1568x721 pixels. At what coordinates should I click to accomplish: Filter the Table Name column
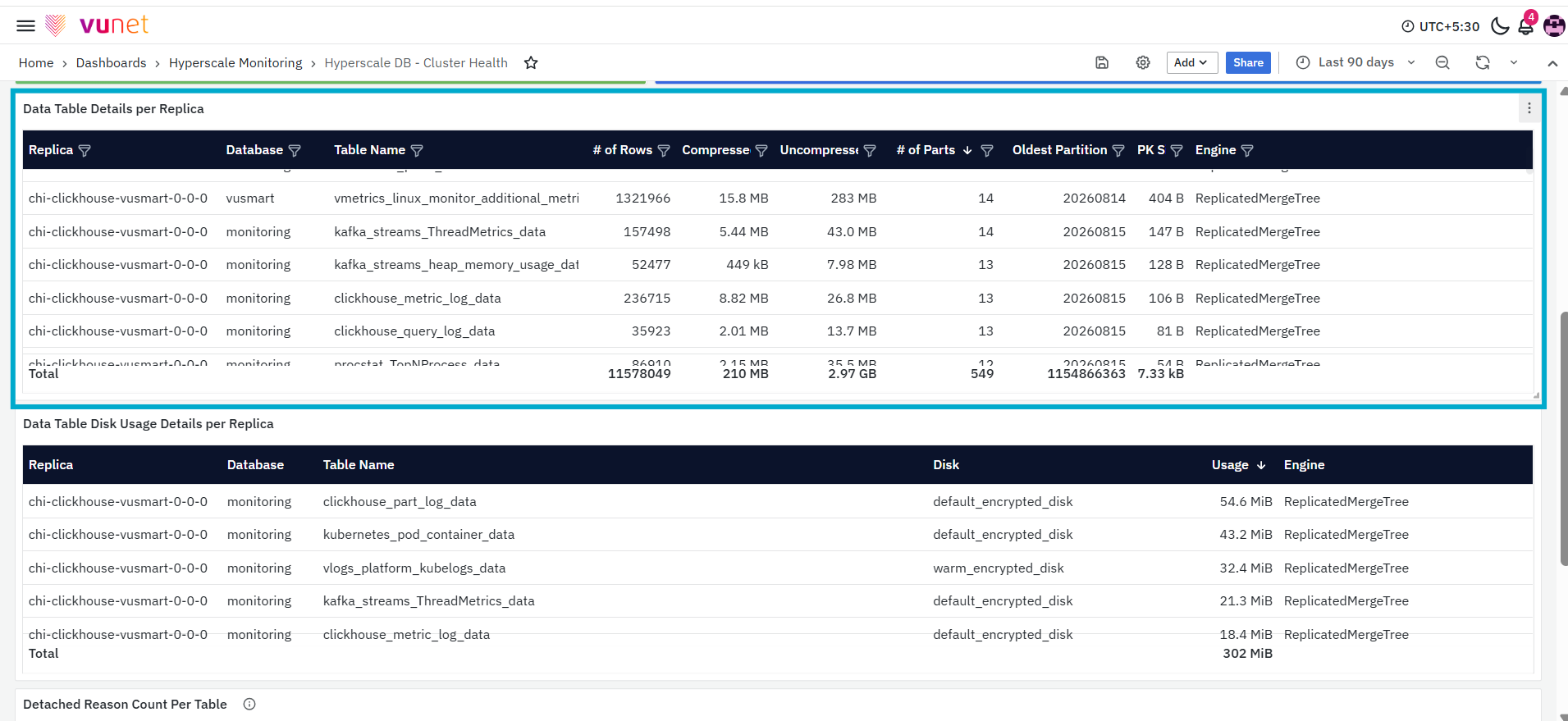coord(417,150)
